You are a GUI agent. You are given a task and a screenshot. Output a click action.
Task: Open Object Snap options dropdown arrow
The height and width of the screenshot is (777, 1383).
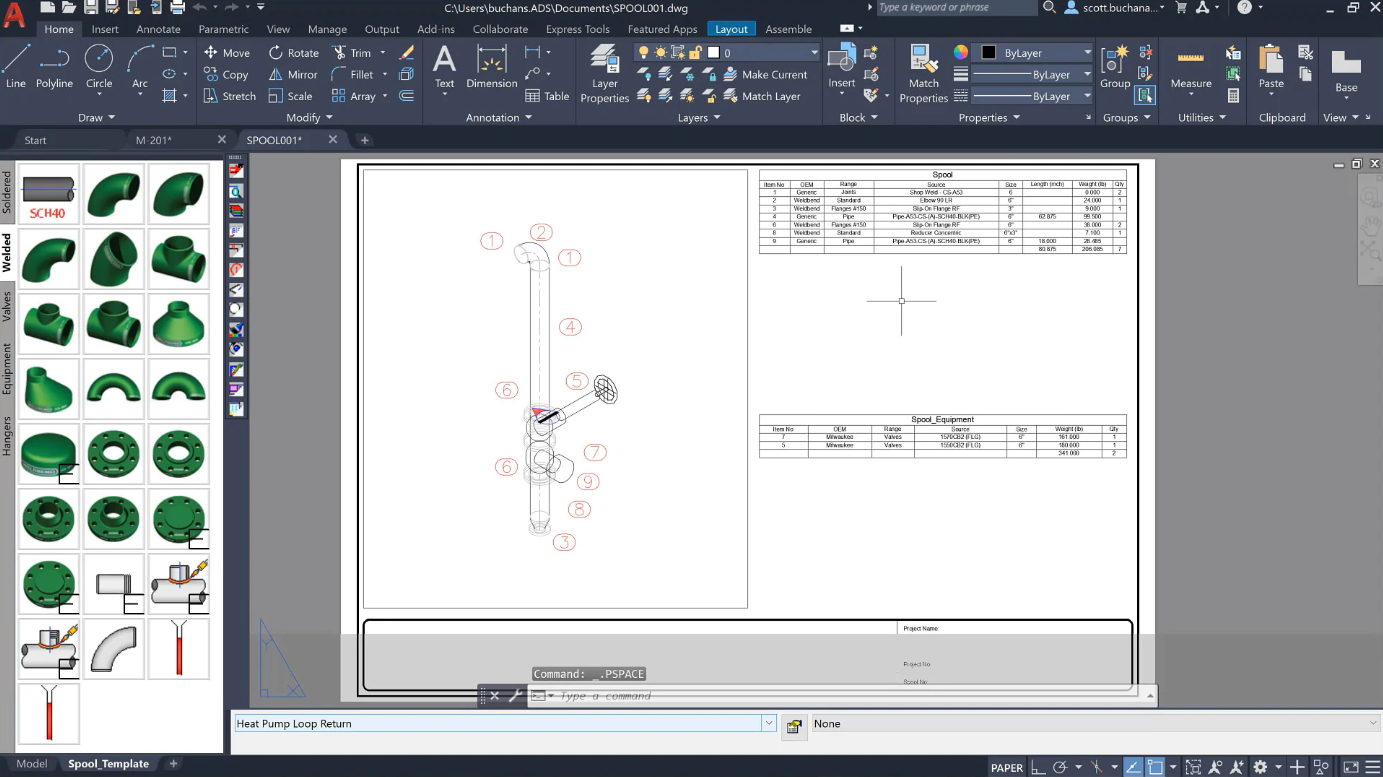pos(1172,768)
